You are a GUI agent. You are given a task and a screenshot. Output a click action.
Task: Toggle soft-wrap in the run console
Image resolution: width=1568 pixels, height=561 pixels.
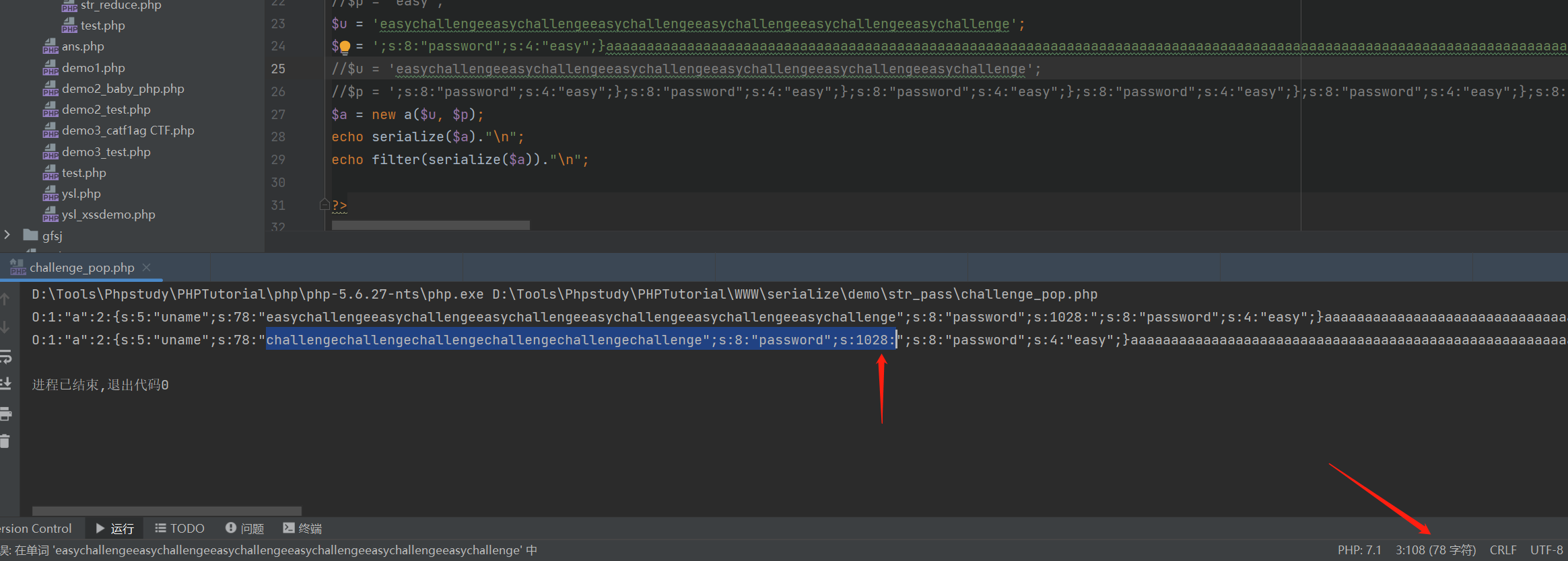(5, 357)
